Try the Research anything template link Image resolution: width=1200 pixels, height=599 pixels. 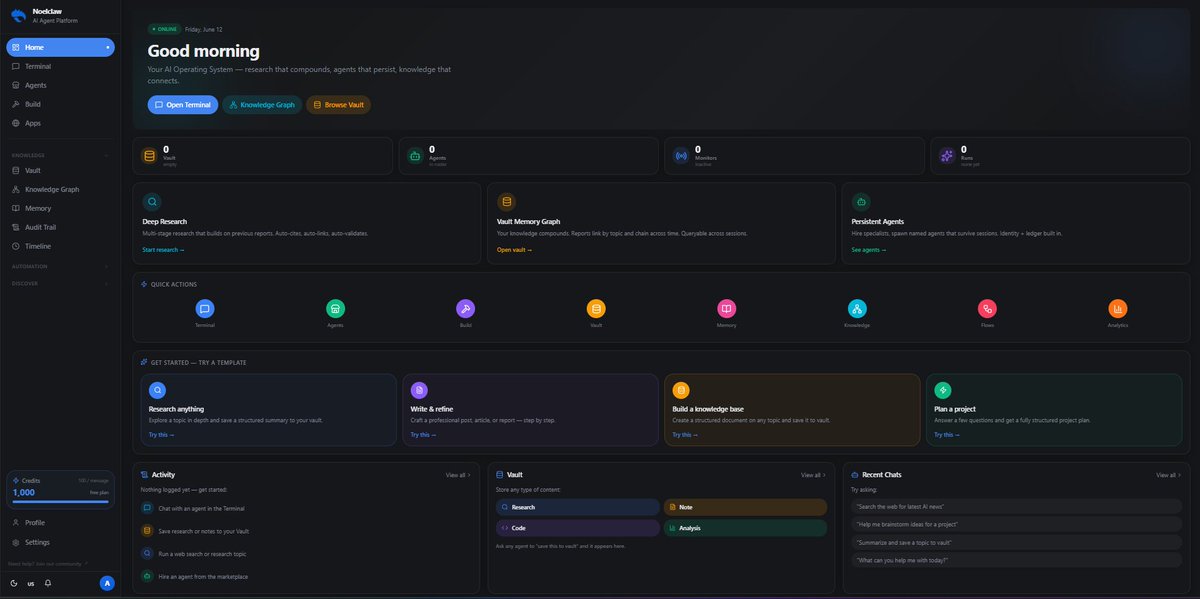(161, 435)
